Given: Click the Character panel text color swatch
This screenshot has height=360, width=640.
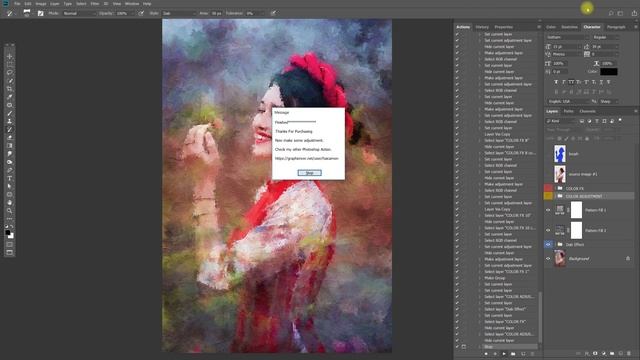Looking at the screenshot, I should point(609,71).
